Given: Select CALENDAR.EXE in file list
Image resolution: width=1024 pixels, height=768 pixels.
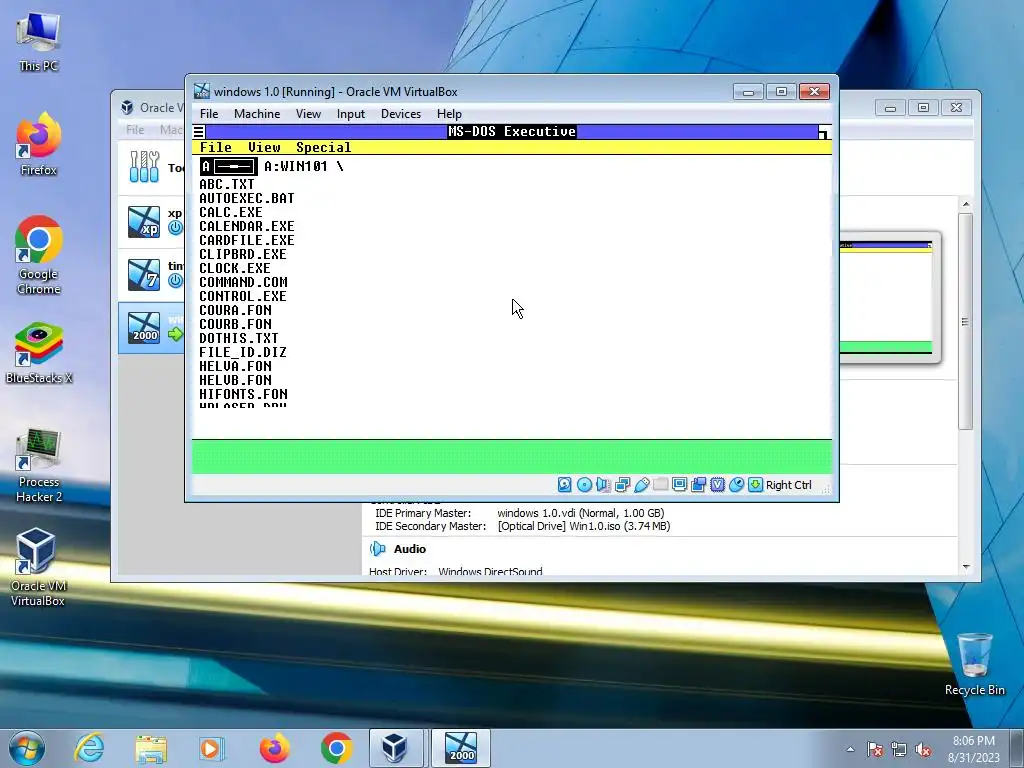Looking at the screenshot, I should (247, 227).
